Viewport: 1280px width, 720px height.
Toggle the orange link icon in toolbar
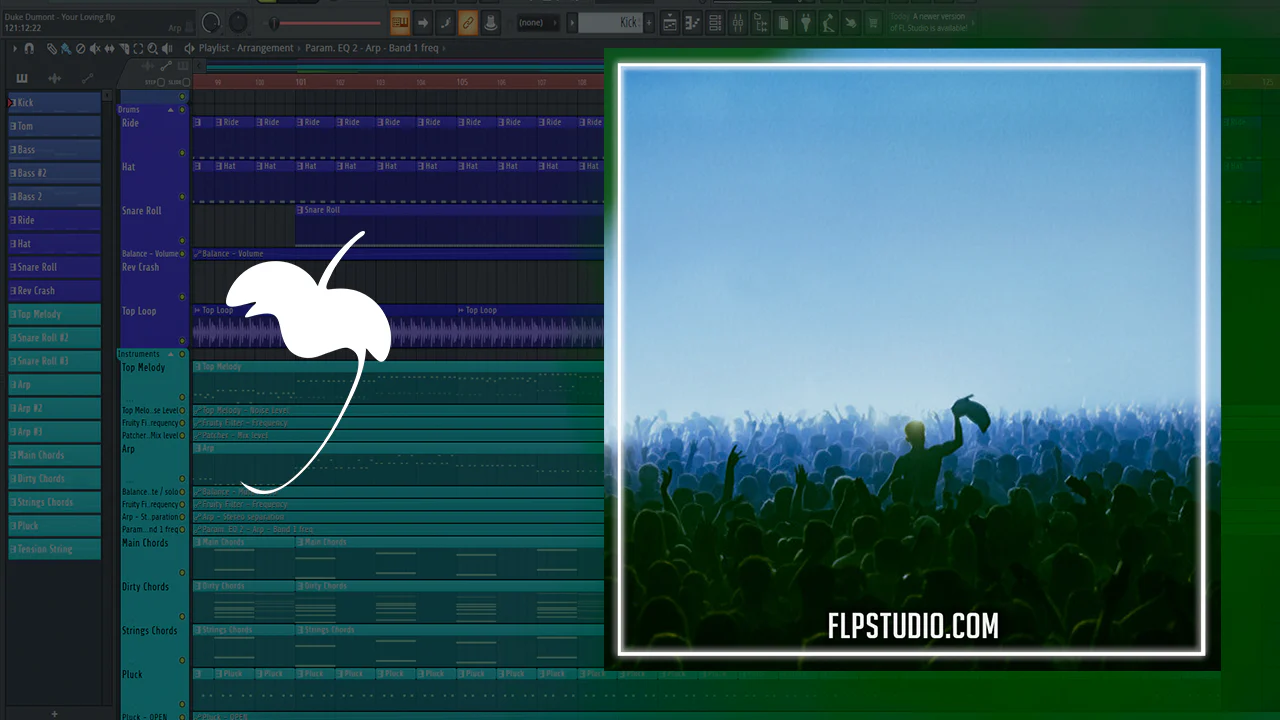pyautogui.click(x=467, y=22)
